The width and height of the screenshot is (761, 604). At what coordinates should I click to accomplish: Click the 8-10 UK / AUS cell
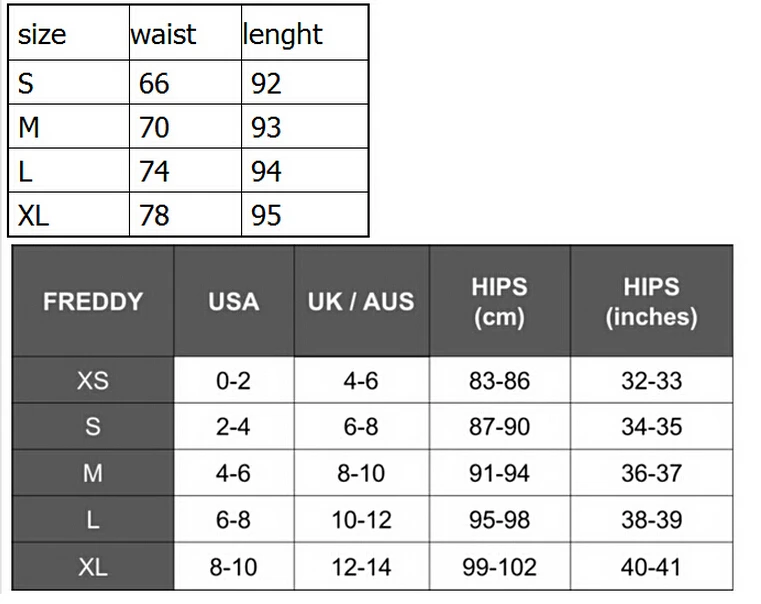point(362,473)
